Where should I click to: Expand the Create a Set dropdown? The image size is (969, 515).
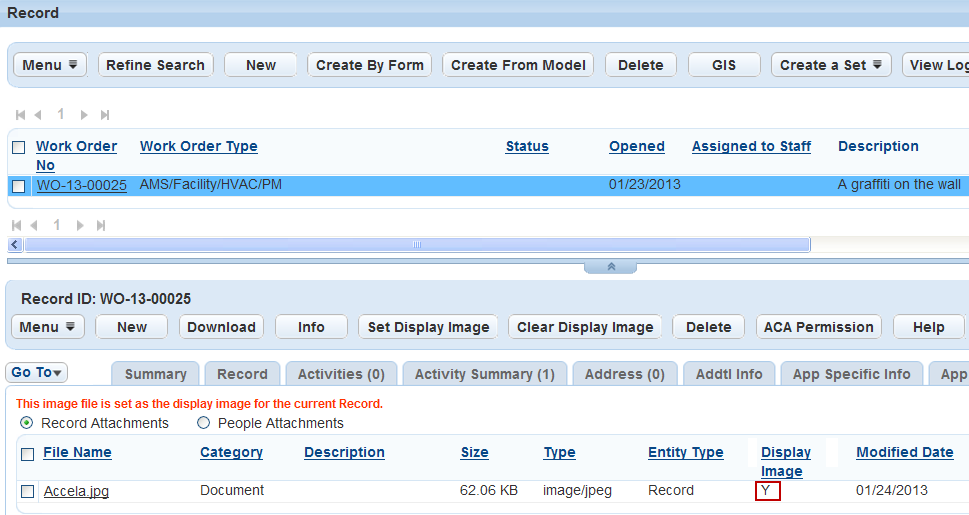pyautogui.click(x=830, y=65)
